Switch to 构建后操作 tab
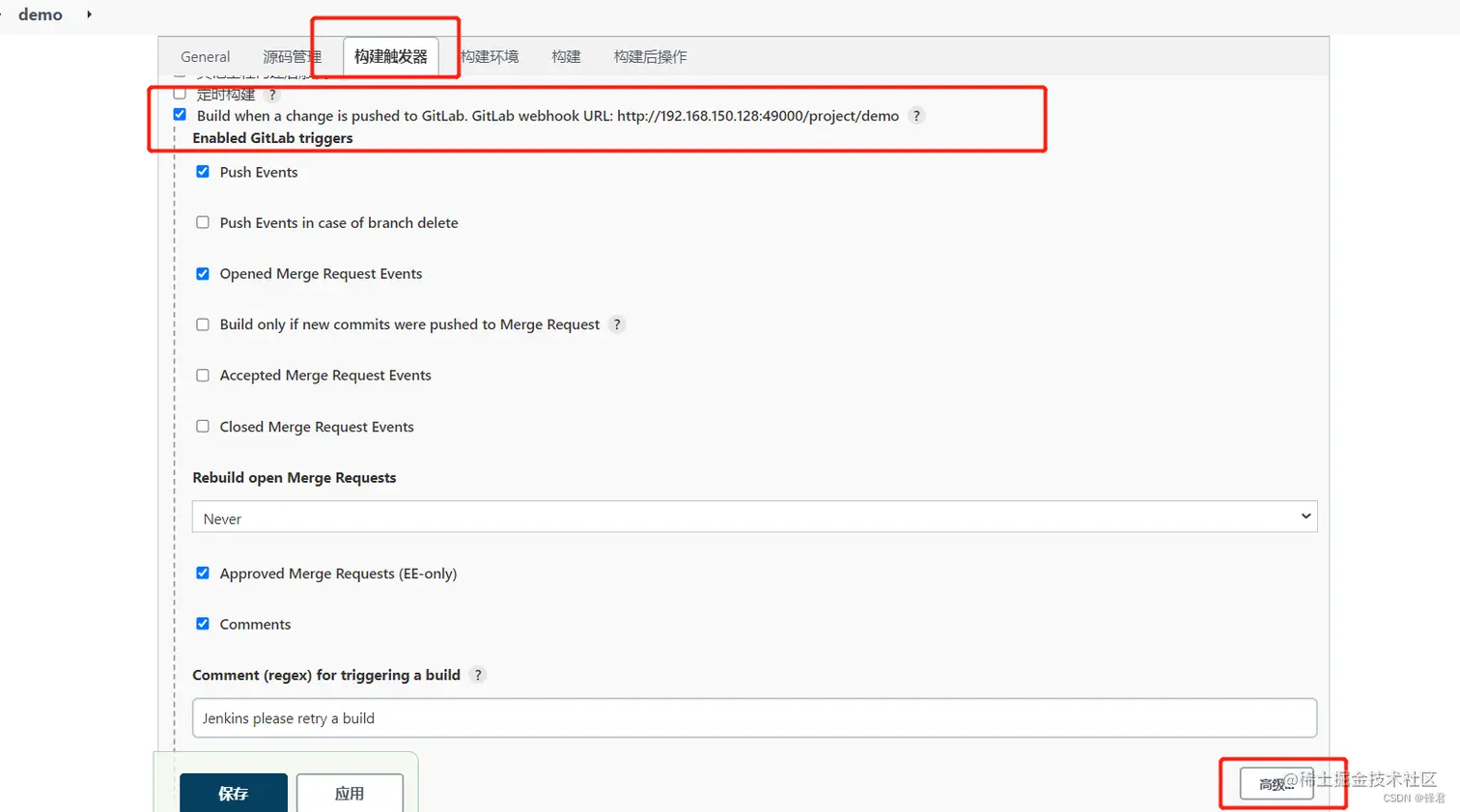1460x812 pixels. 650,57
